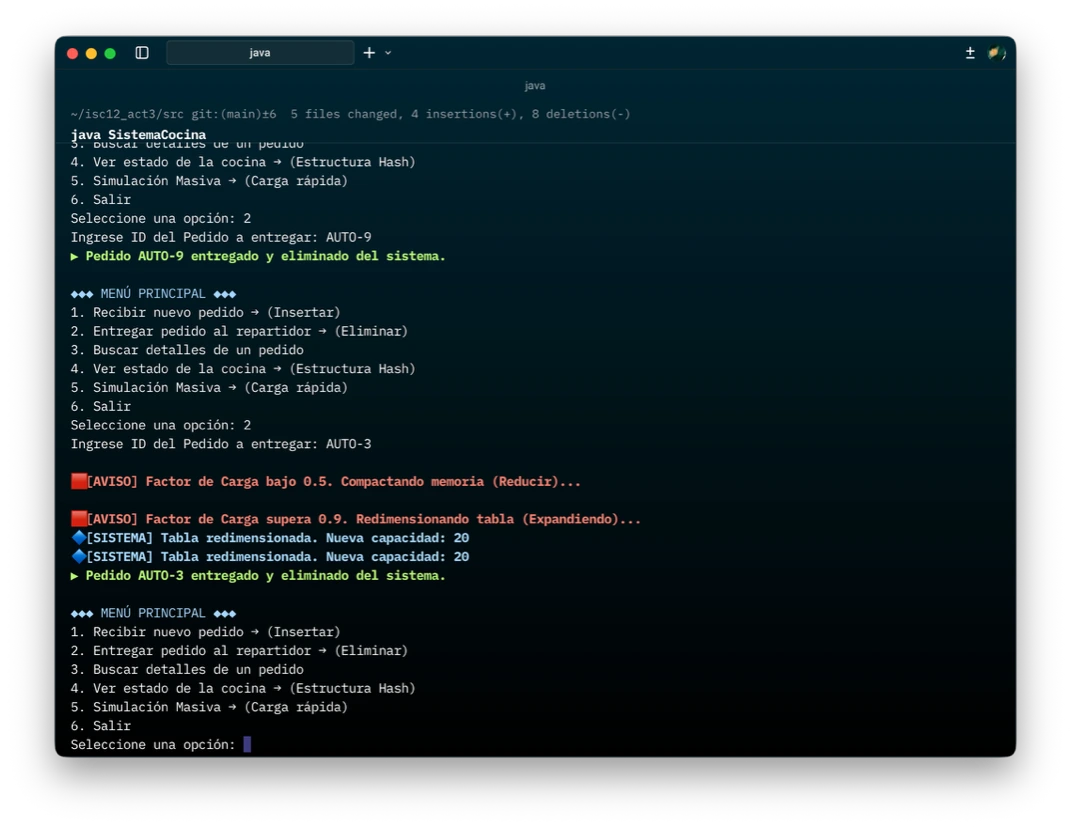The image size is (1072, 831).
Task: Click the java pane title header
Action: (x=535, y=86)
